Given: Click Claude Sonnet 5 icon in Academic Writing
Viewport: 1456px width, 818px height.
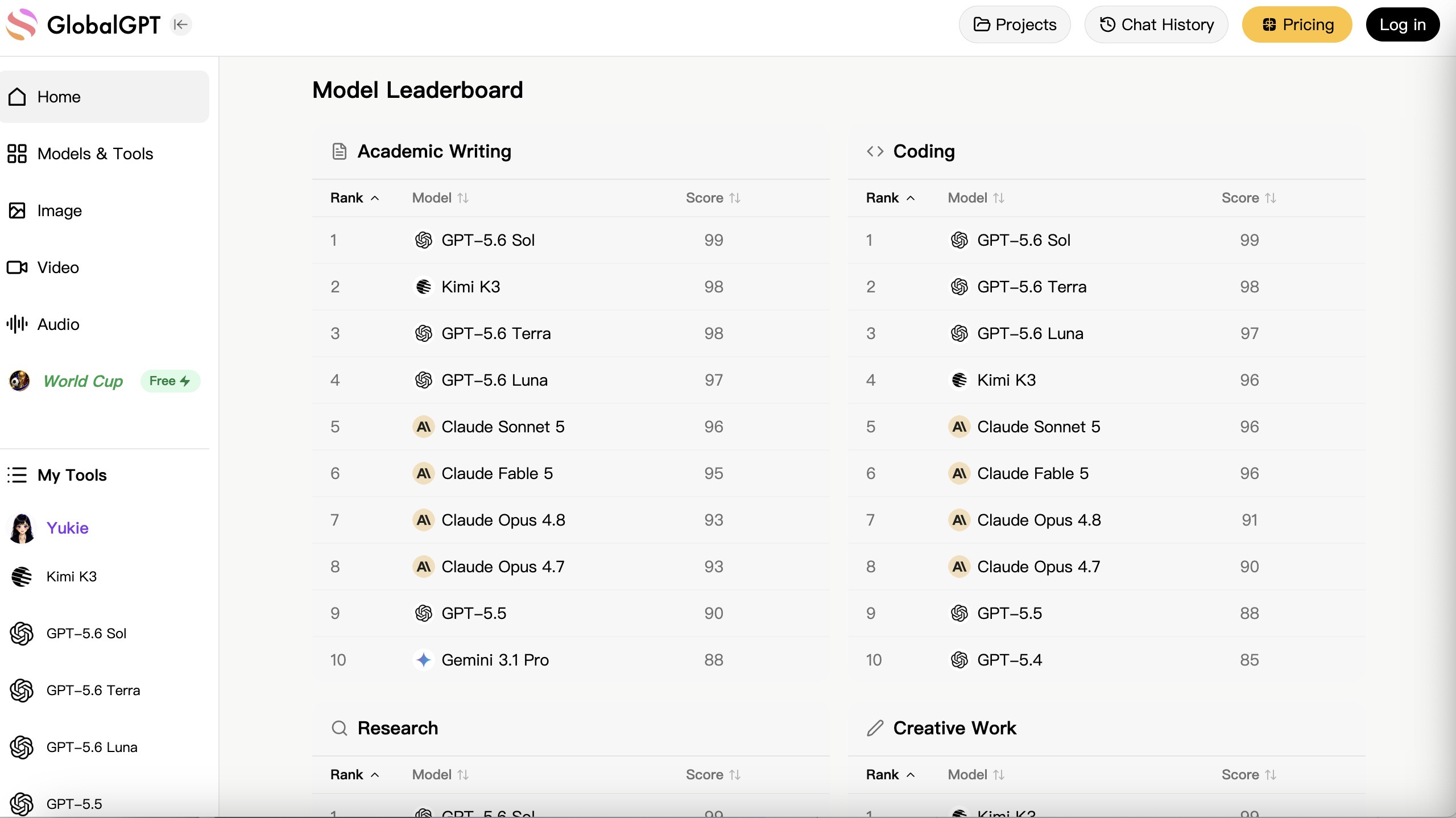Looking at the screenshot, I should (x=423, y=427).
